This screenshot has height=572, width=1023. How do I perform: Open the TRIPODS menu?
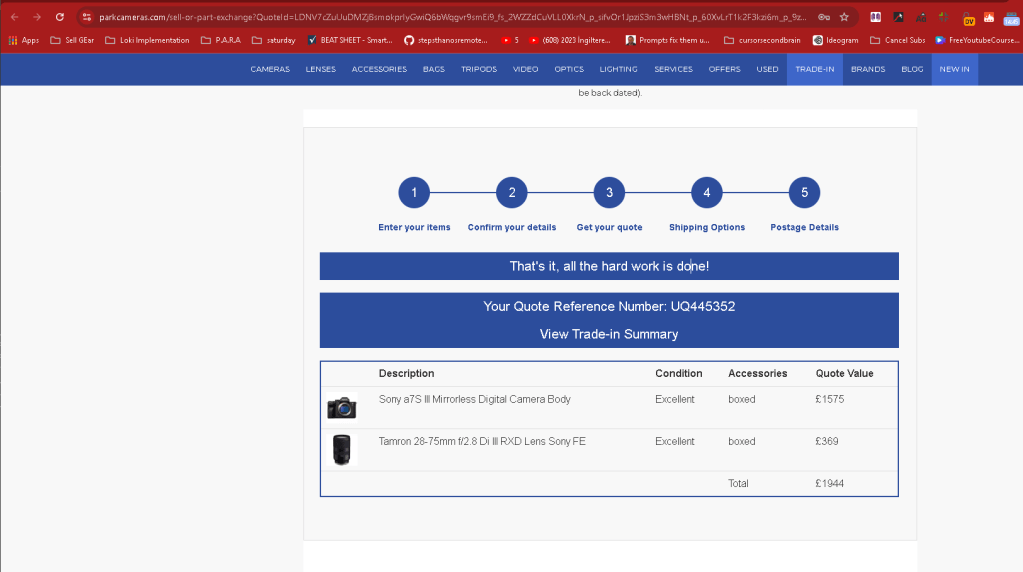point(479,69)
